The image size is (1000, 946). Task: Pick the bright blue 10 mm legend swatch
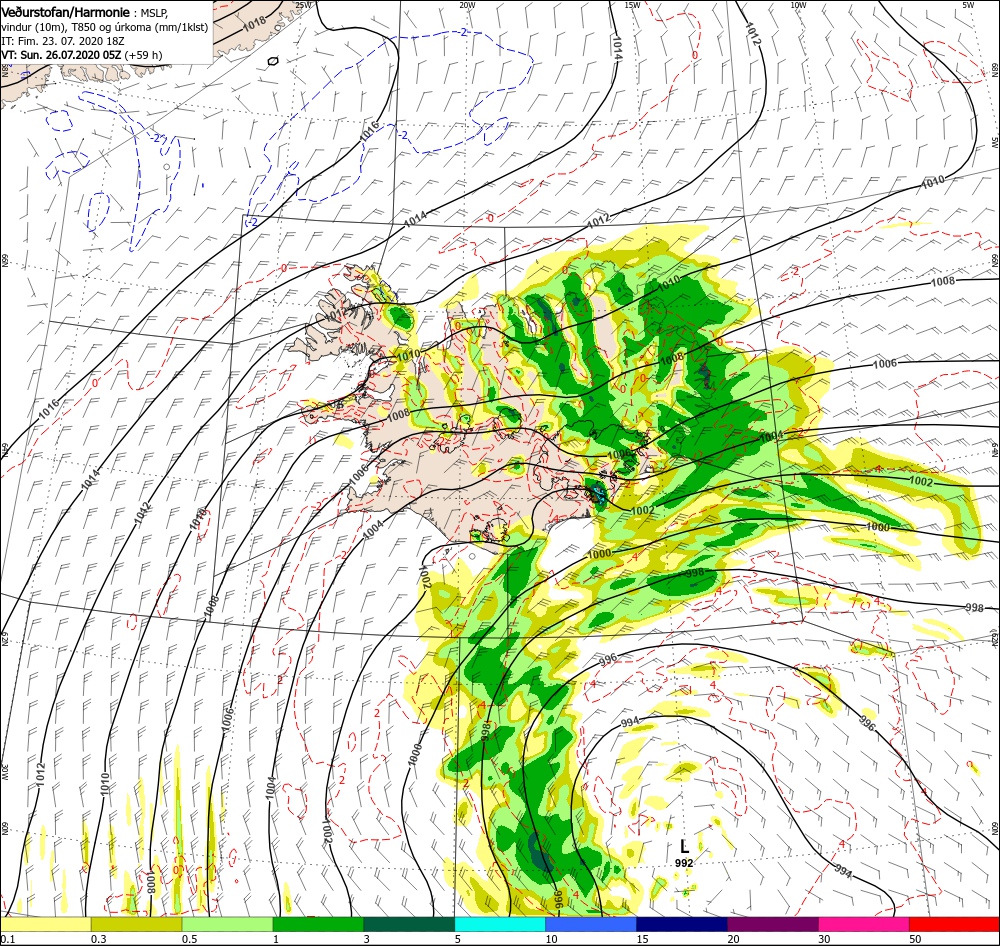tap(591, 924)
